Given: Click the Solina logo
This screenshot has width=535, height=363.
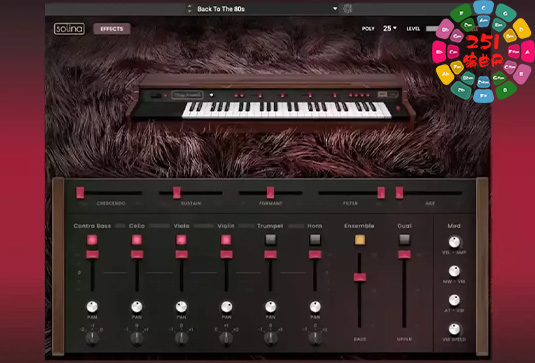Looking at the screenshot, I should pyautogui.click(x=69, y=29).
